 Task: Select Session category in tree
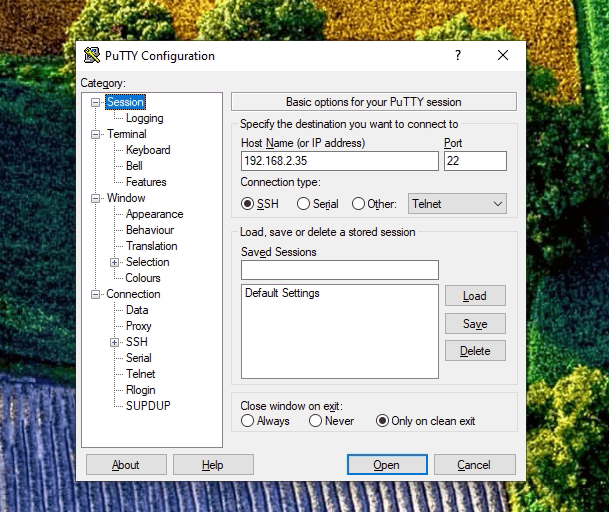coord(125,102)
